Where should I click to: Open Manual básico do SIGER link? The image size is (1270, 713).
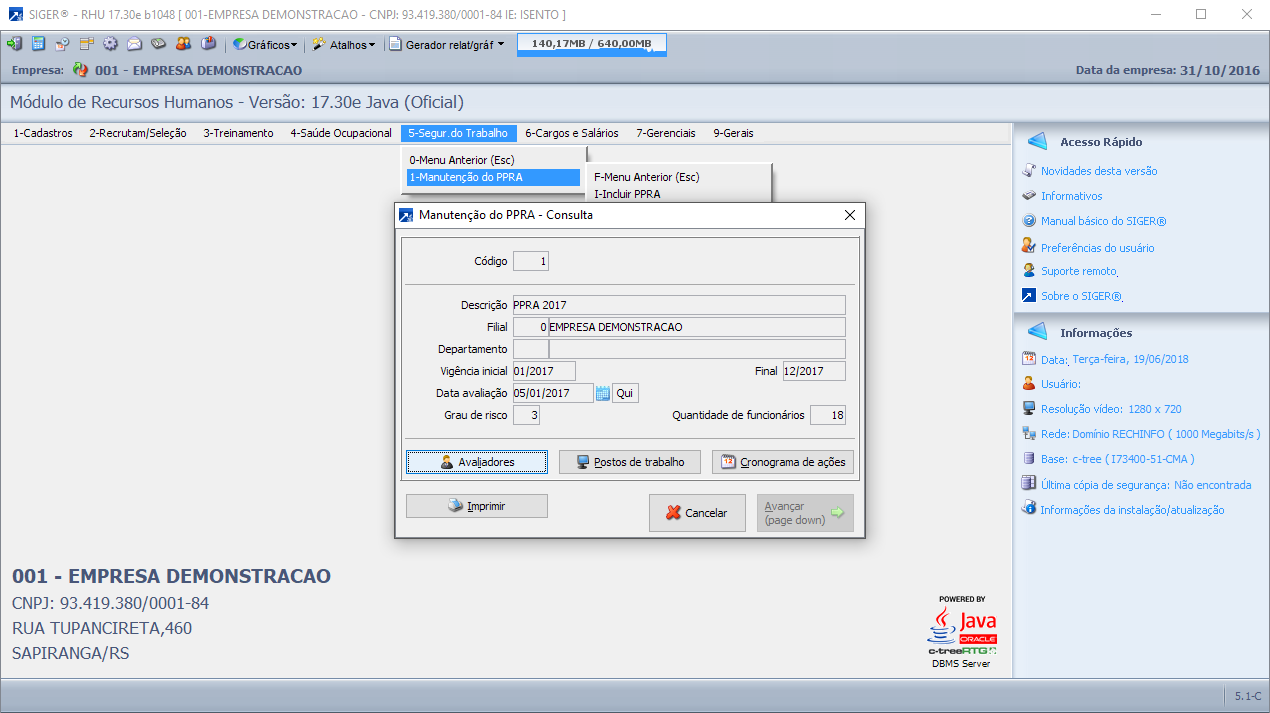click(x=1103, y=221)
